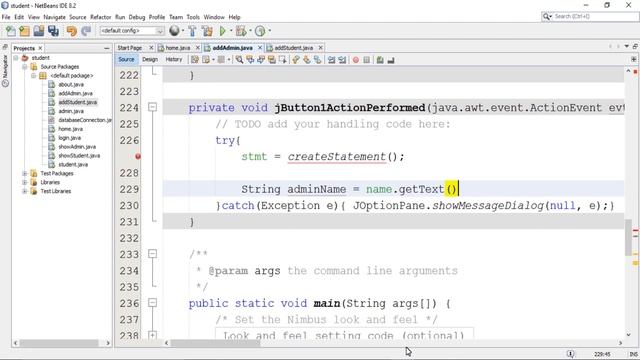Screen dimensions: 640x360
Task: Click the Debug Project icon
Action: pos(240,31)
